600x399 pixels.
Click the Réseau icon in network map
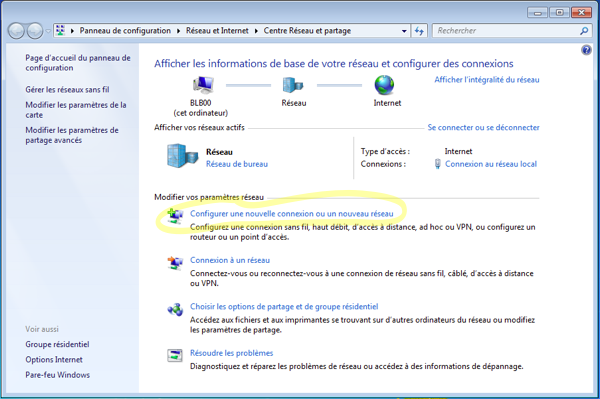click(x=293, y=85)
